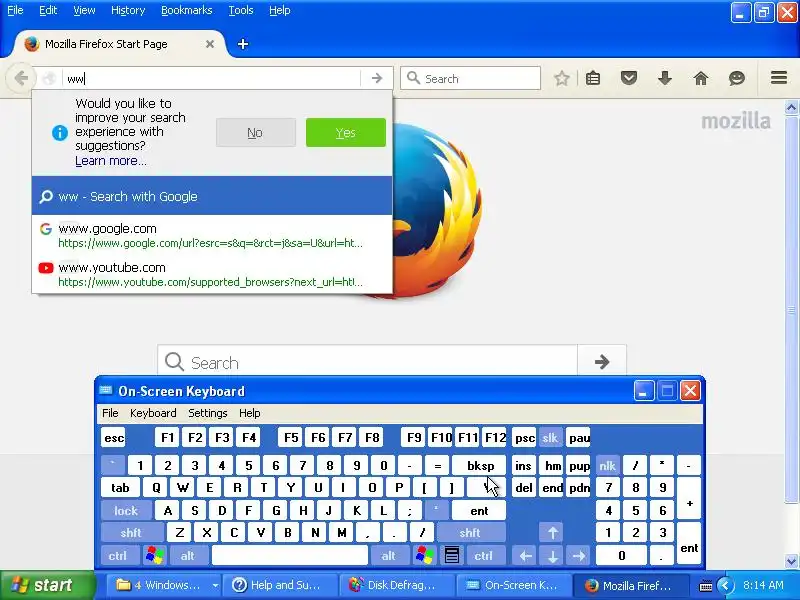The image size is (800, 600).
Task: Click page scrollbar down arrow
Action: point(791,561)
